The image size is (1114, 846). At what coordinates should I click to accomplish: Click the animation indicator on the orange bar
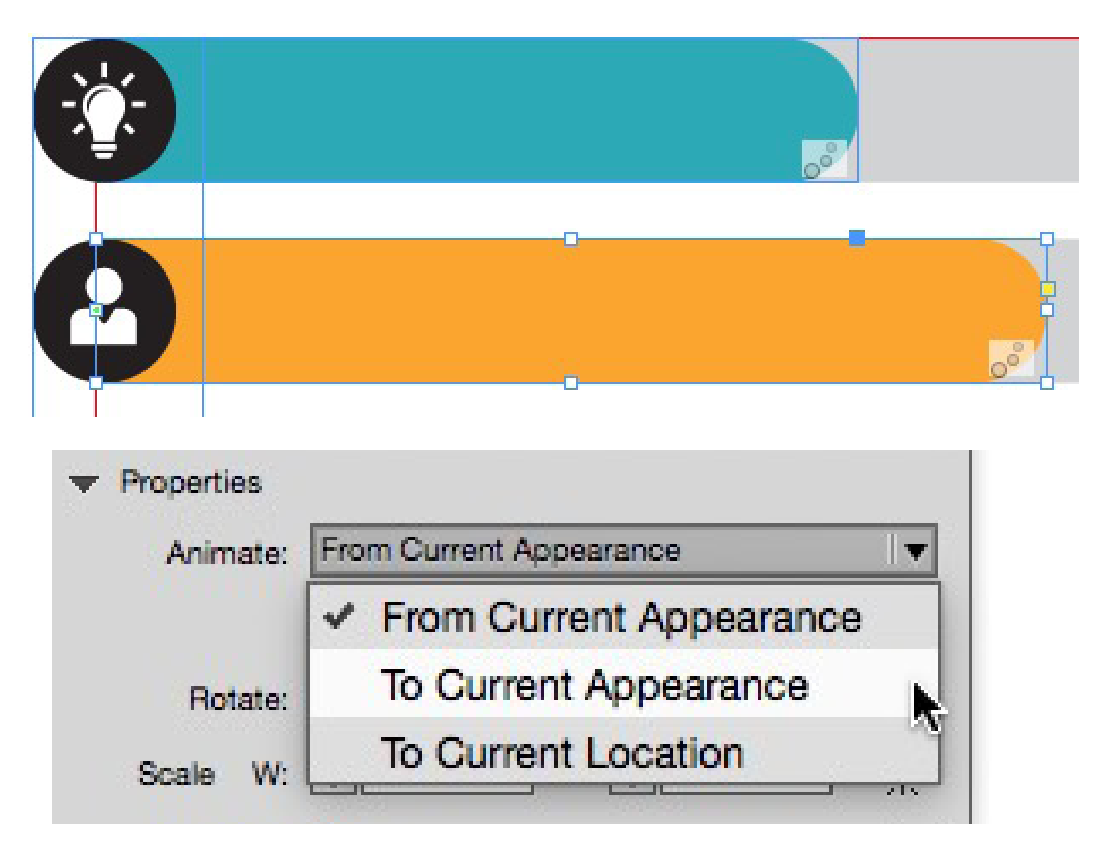point(1010,360)
